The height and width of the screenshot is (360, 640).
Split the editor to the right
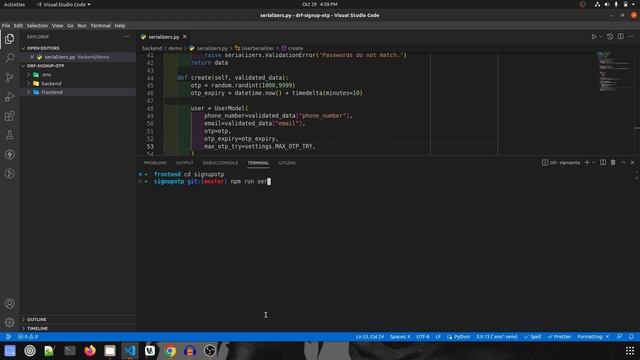(x=620, y=36)
